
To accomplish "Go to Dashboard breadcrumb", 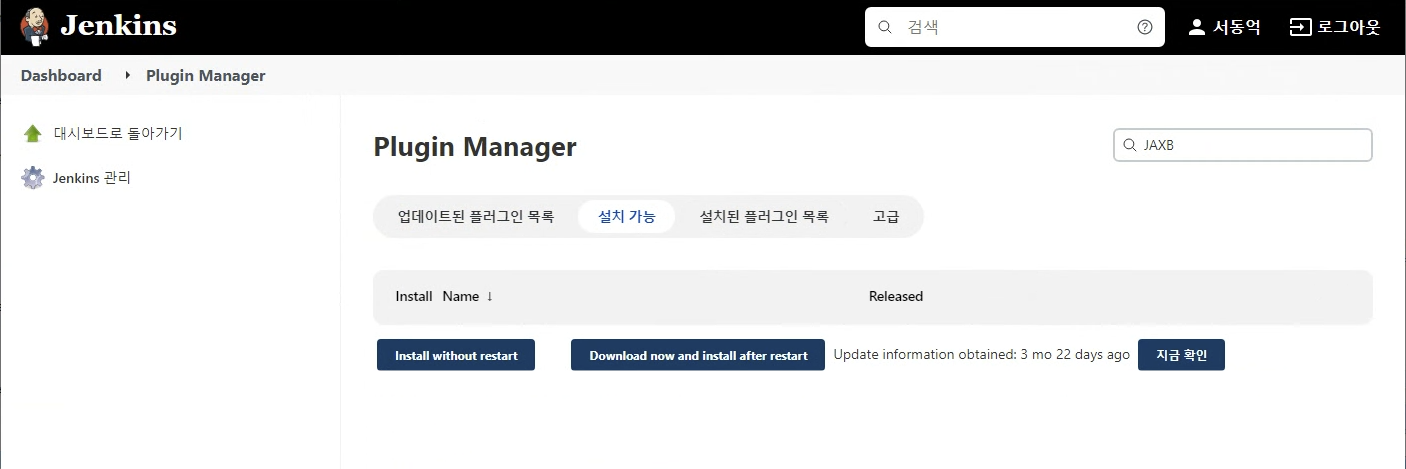I will [x=61, y=75].
